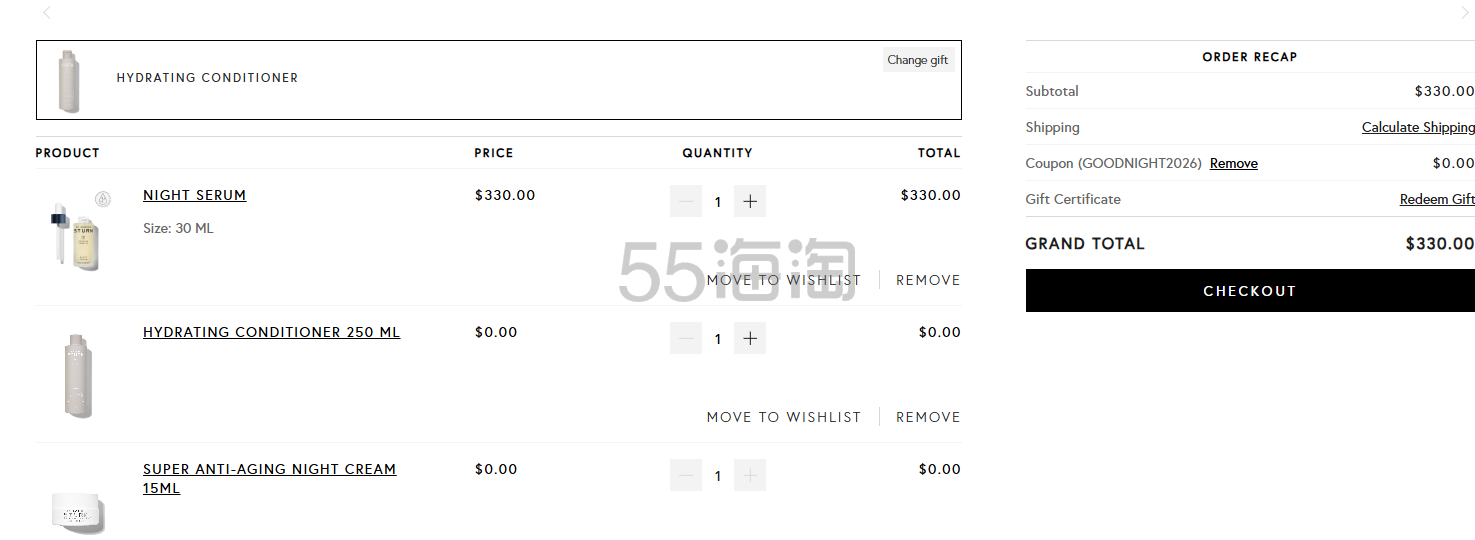Click the Night Serum product thumbnail

point(78,231)
